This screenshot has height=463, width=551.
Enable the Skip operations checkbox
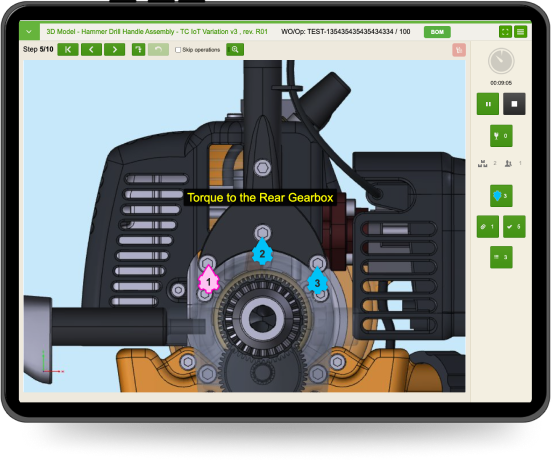coord(178,50)
